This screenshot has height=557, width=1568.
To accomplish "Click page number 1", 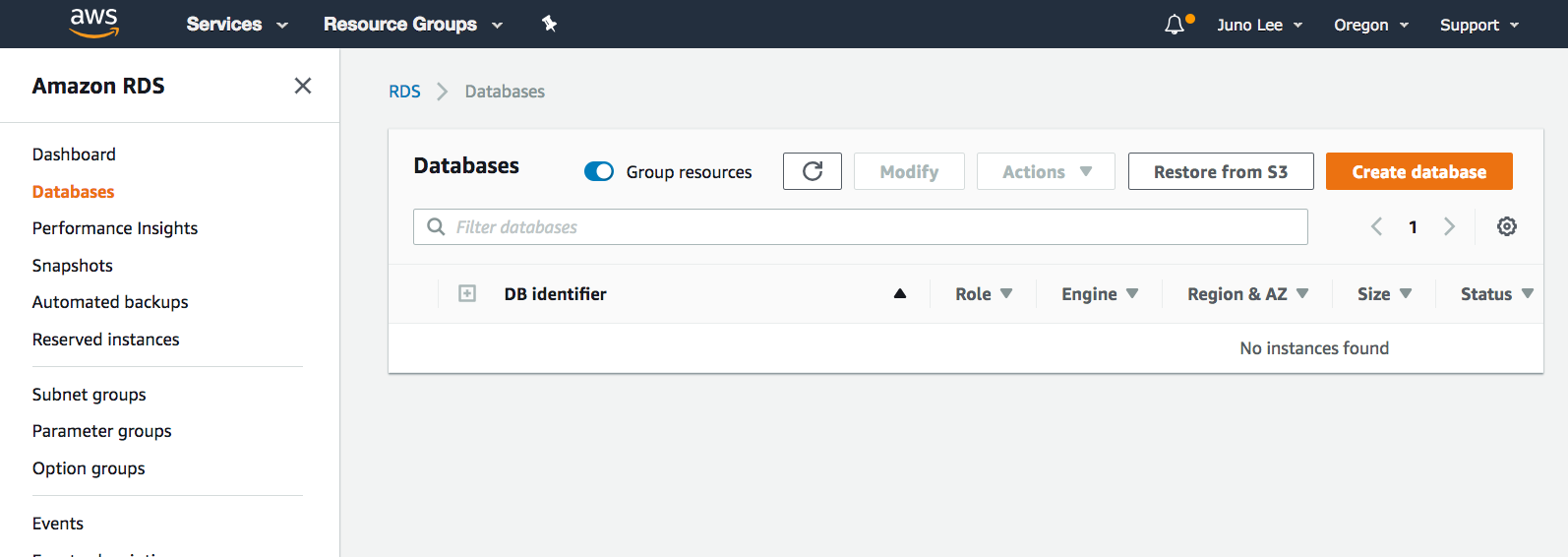I will point(1413,227).
